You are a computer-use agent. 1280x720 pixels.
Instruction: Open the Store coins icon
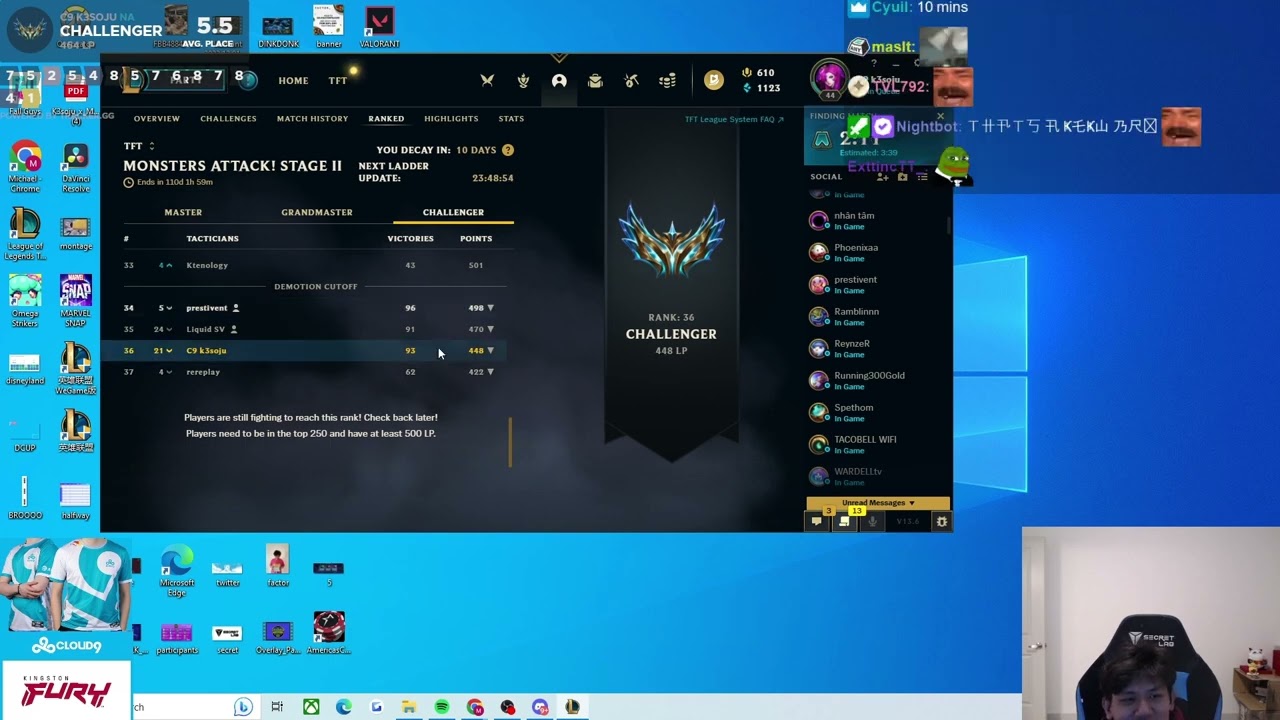[x=667, y=81]
